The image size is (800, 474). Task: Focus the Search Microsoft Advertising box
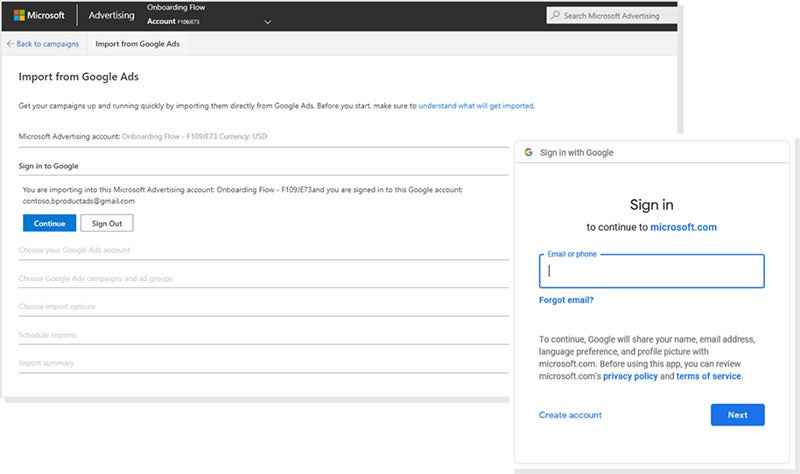pyautogui.click(x=612, y=15)
